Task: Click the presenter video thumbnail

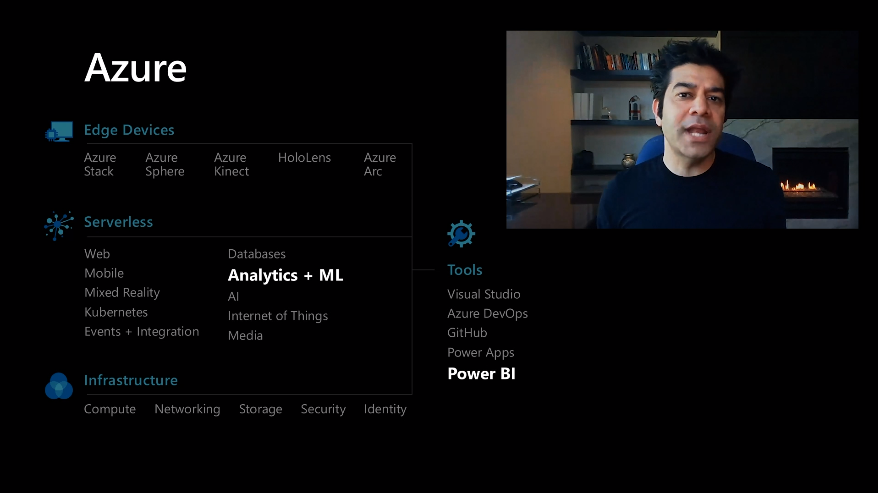Action: (682, 129)
